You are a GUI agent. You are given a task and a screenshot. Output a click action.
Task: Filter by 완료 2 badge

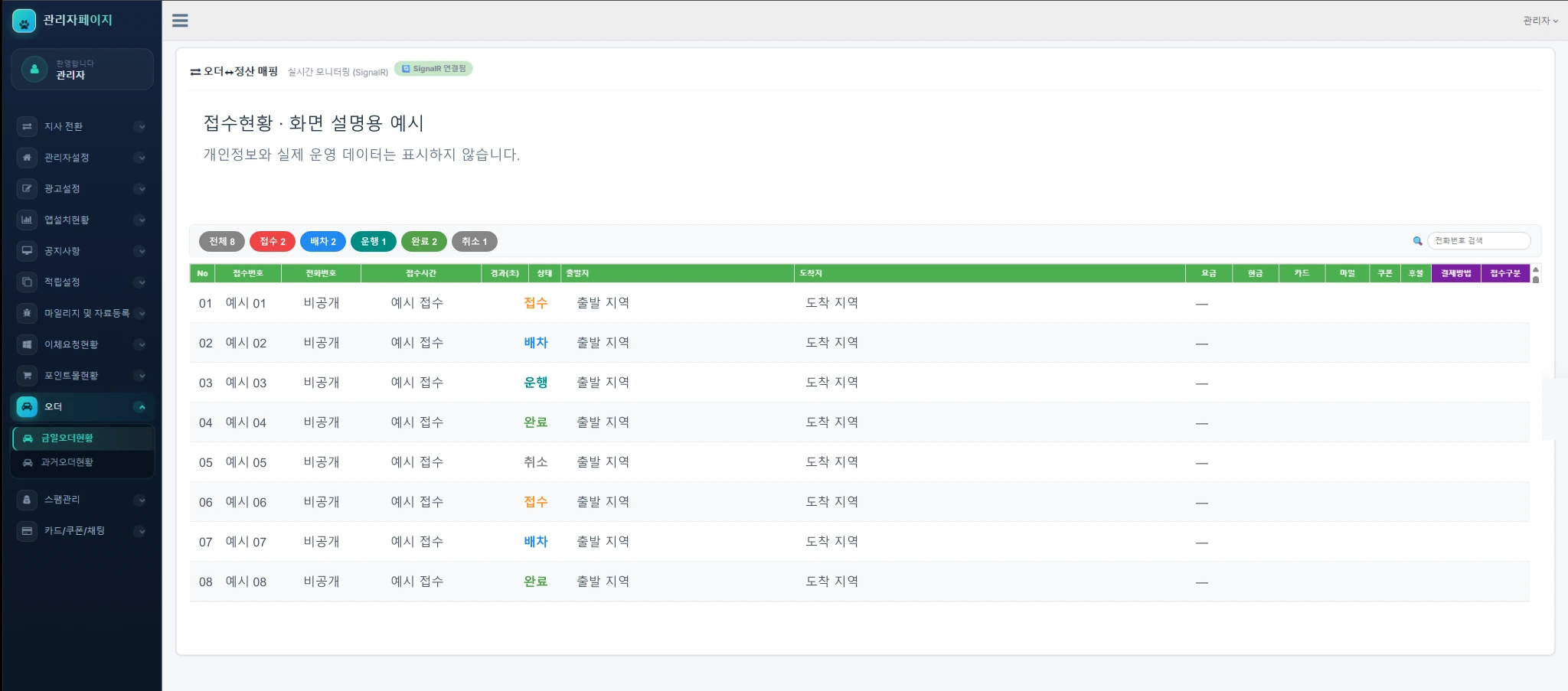[424, 241]
